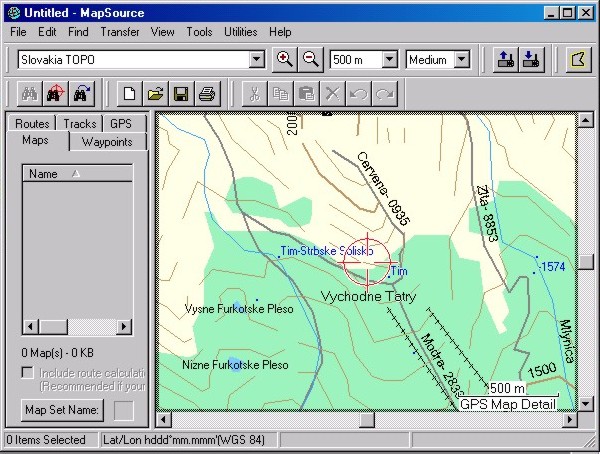Open the File menu
The width and height of the screenshot is (600, 454).
pyautogui.click(x=18, y=32)
